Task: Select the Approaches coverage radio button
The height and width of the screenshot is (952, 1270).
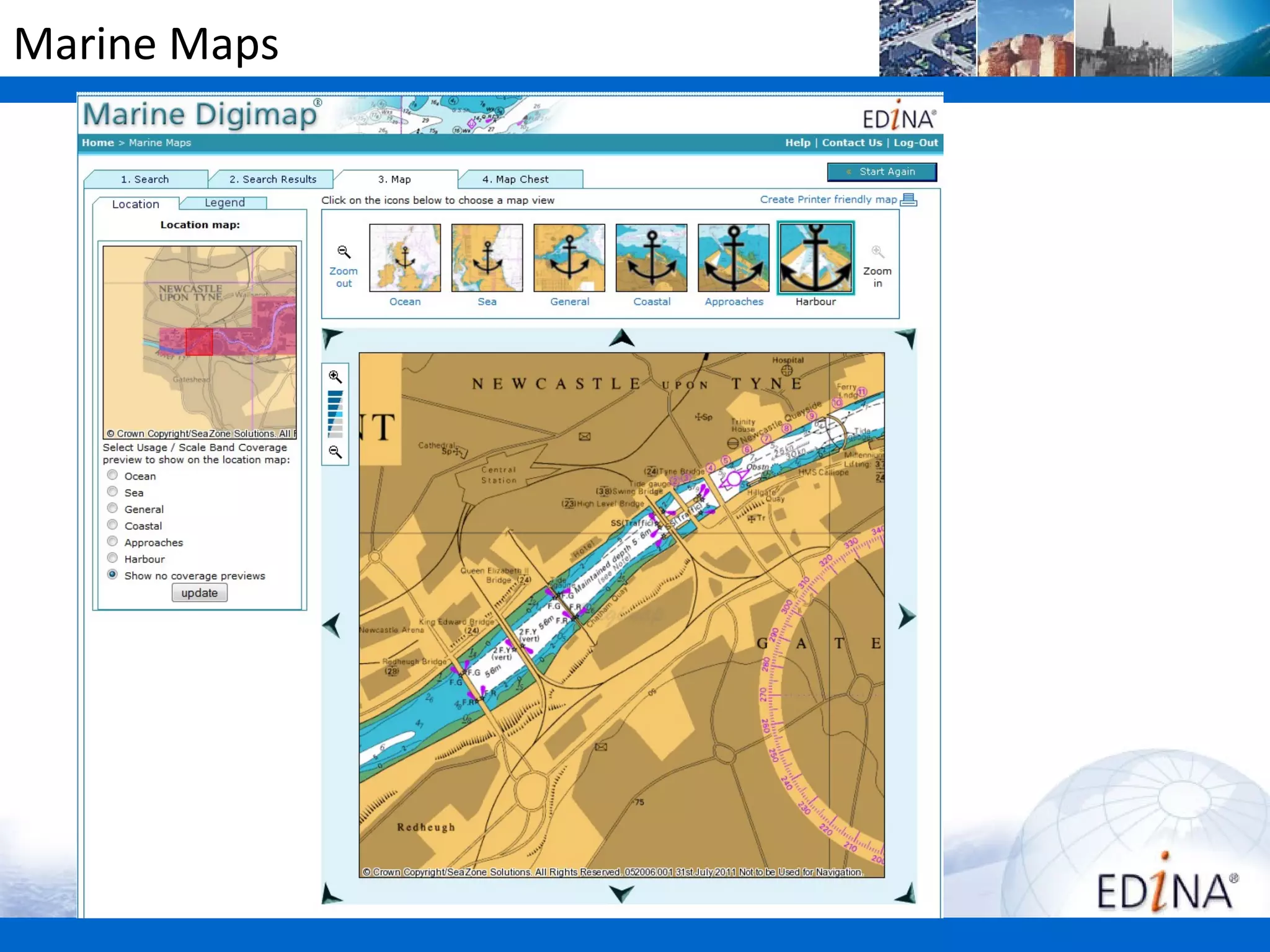Action: (112, 541)
